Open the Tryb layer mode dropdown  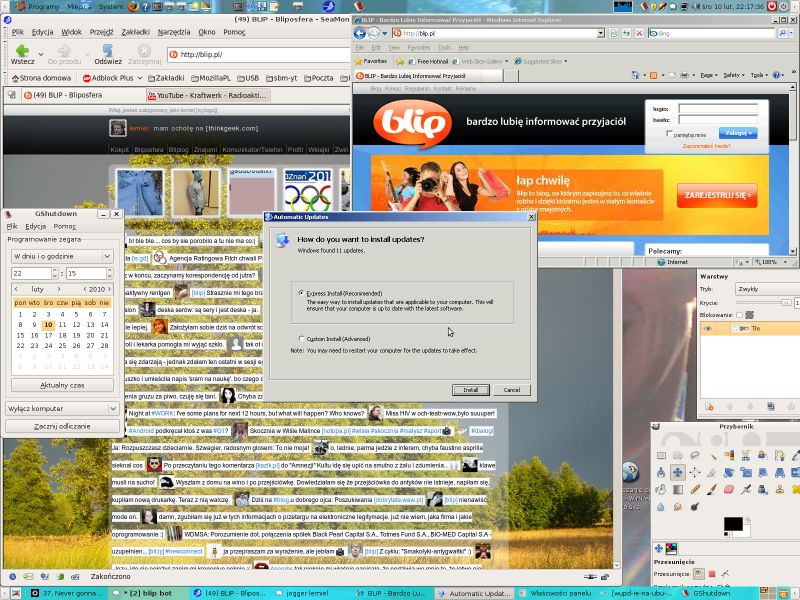[767, 289]
